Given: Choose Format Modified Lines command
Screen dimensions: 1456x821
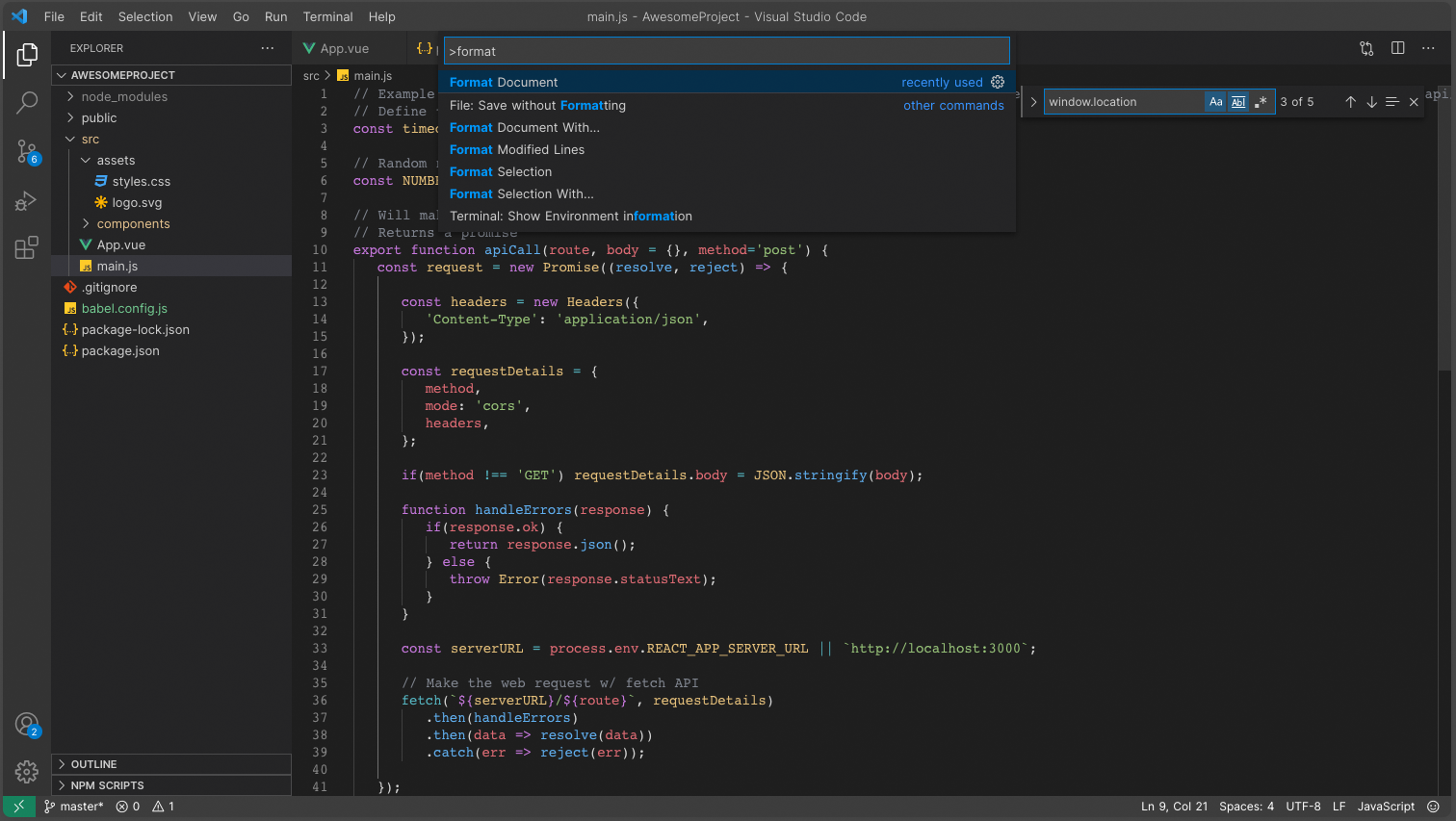Looking at the screenshot, I should [x=727, y=149].
